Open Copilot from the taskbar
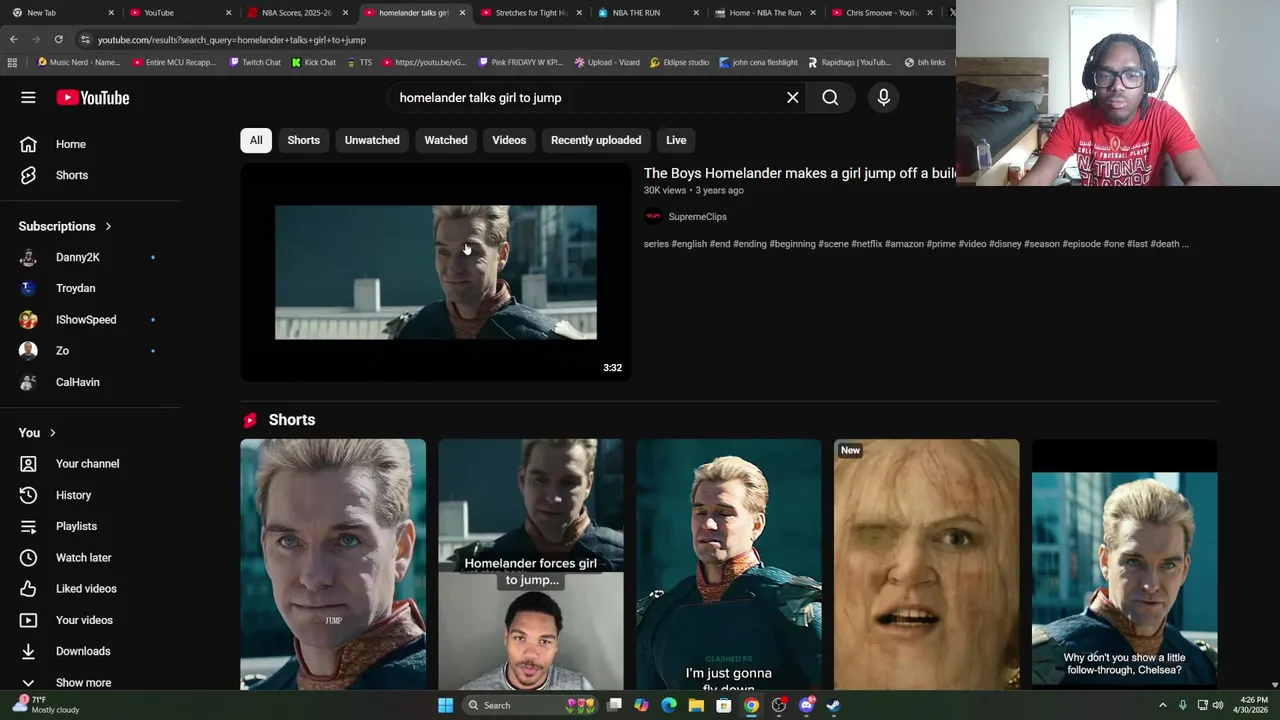The image size is (1280, 720). [641, 705]
